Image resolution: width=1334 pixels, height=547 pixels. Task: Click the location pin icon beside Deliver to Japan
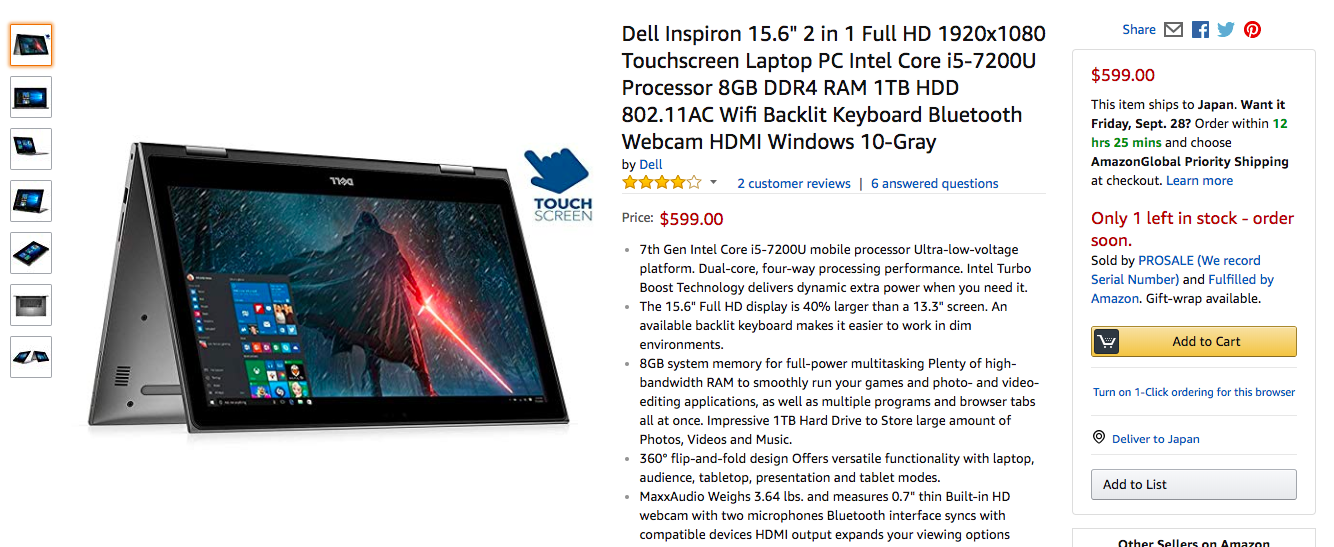pyautogui.click(x=1099, y=438)
